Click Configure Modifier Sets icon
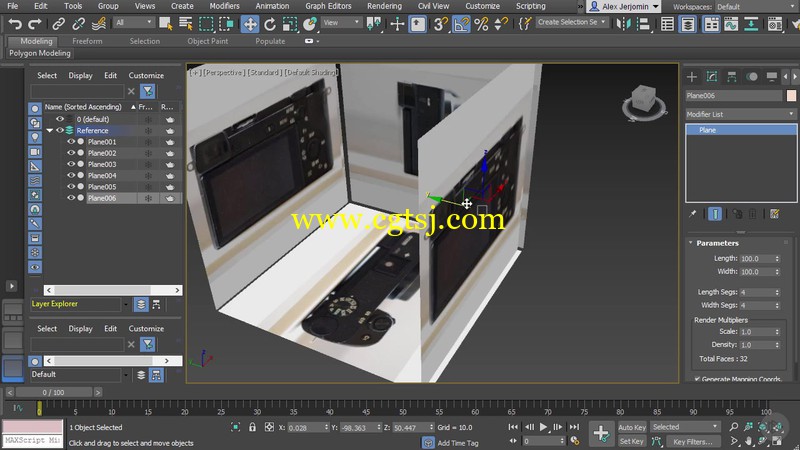This screenshot has height=450, width=800. [x=774, y=214]
